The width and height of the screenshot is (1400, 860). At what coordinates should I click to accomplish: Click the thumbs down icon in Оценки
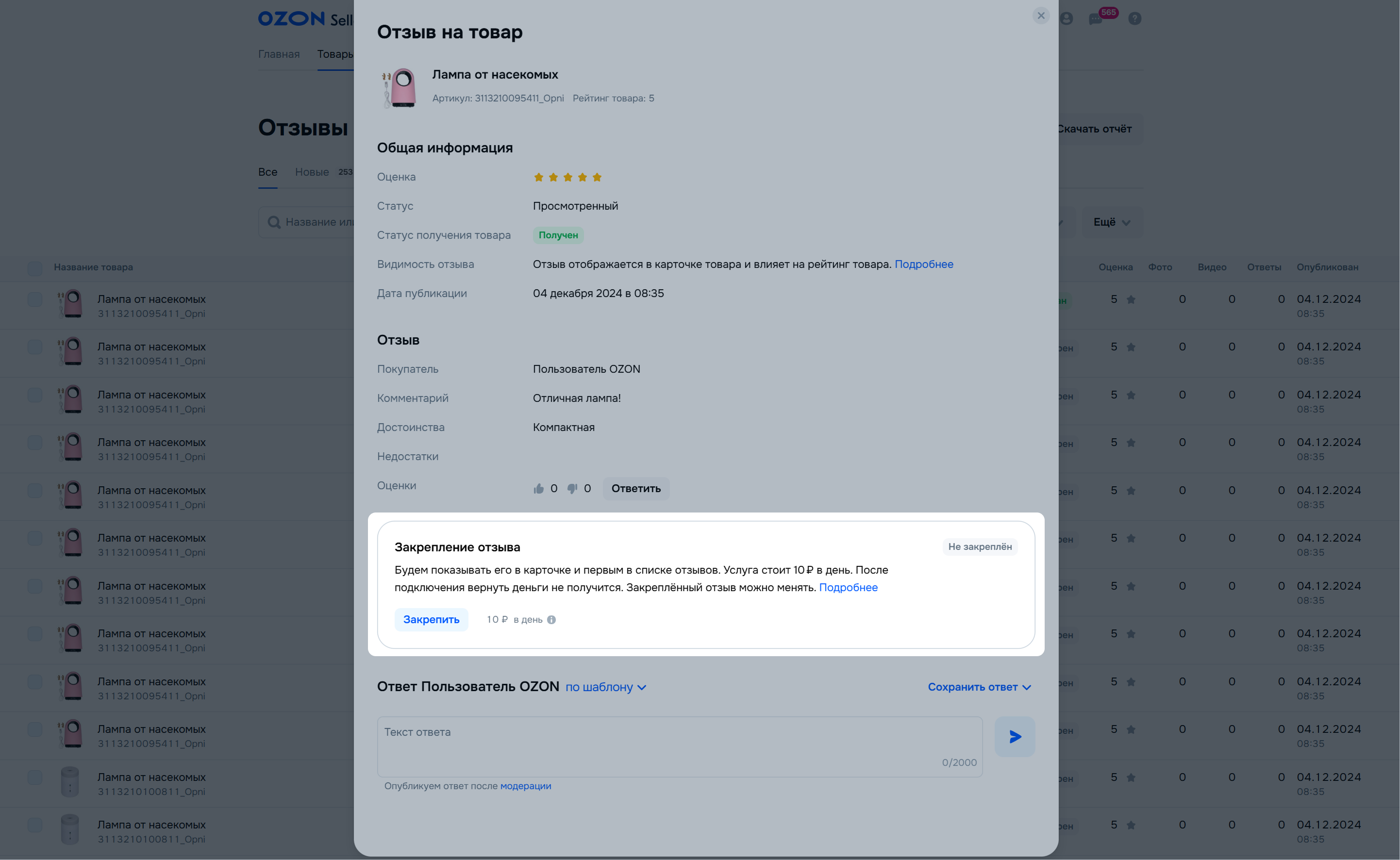[x=572, y=489]
